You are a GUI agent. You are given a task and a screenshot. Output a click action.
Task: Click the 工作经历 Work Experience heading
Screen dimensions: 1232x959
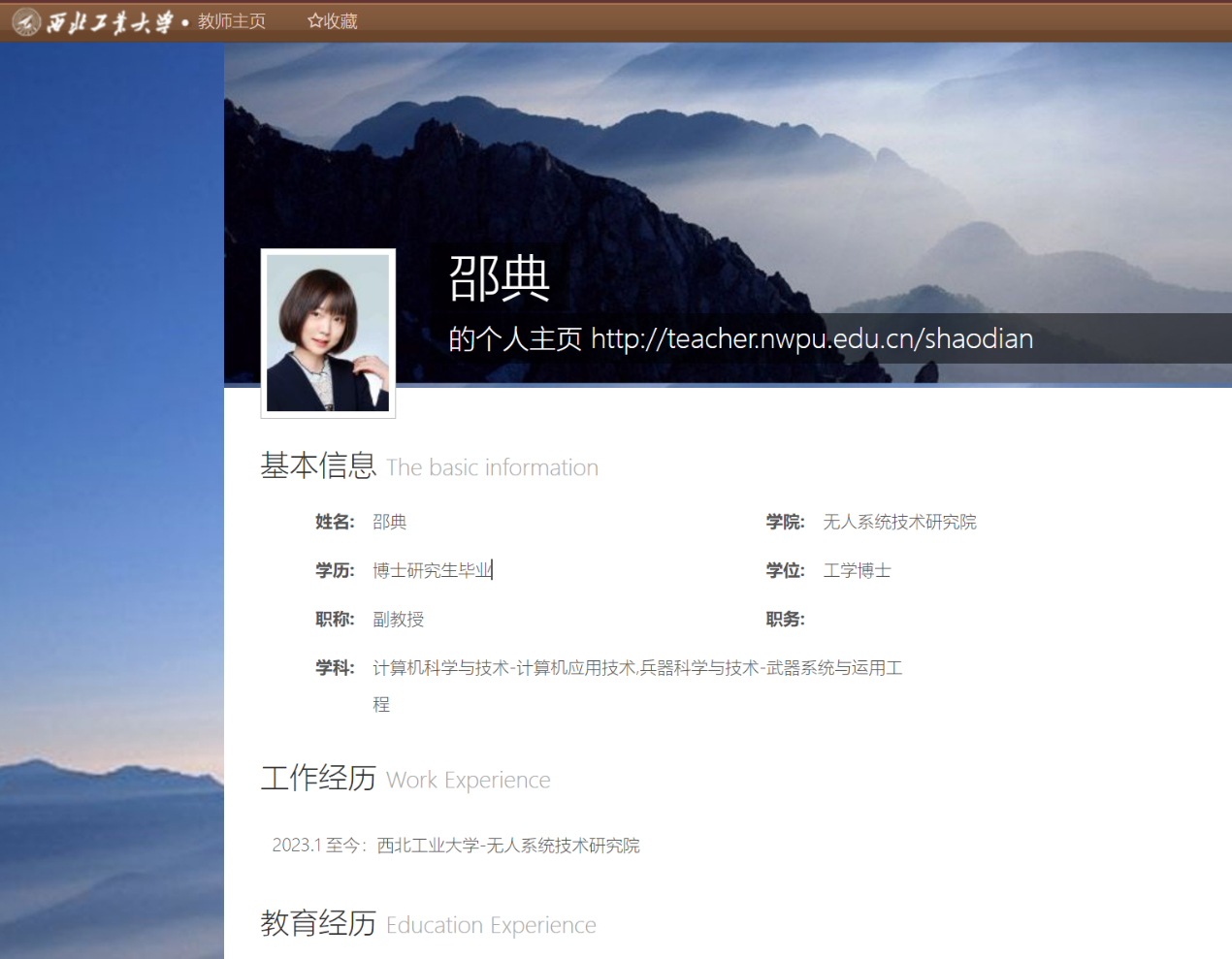(x=318, y=778)
